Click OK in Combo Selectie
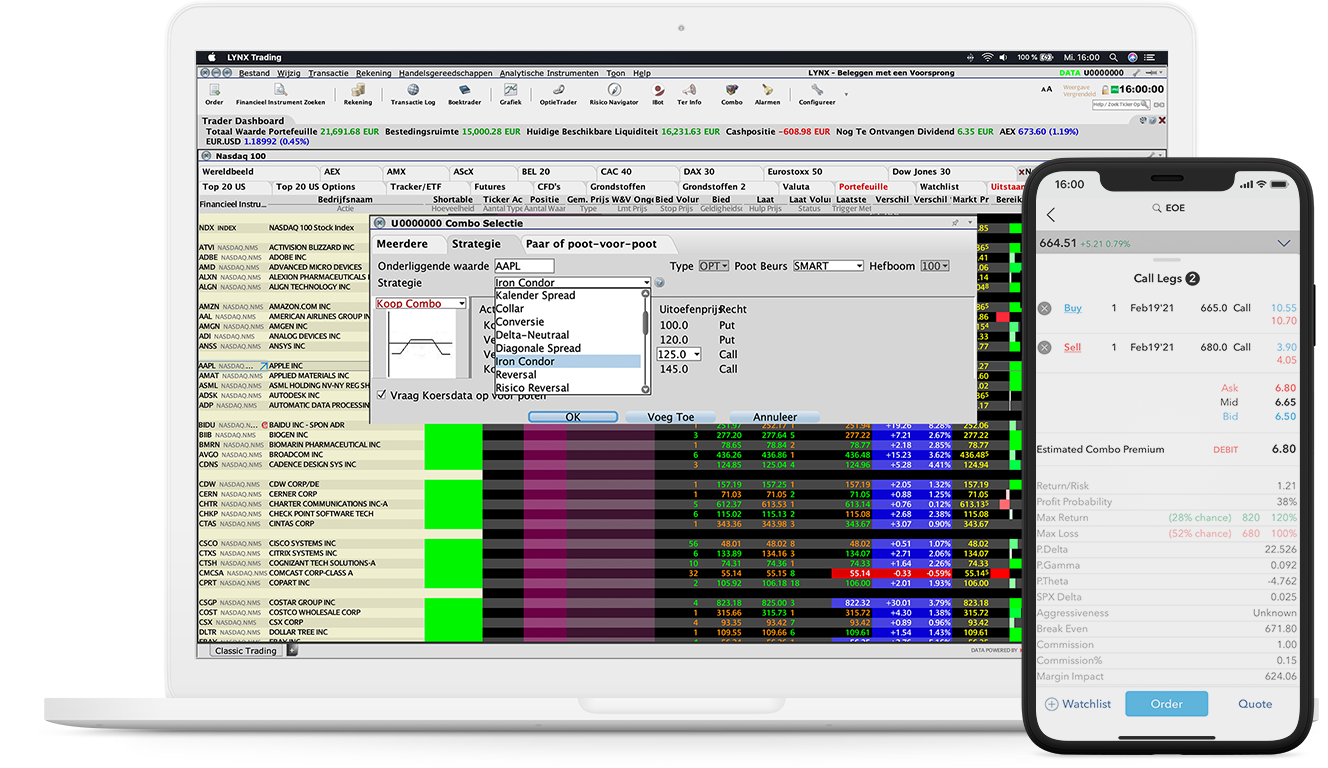1328x768 pixels. [x=572, y=417]
